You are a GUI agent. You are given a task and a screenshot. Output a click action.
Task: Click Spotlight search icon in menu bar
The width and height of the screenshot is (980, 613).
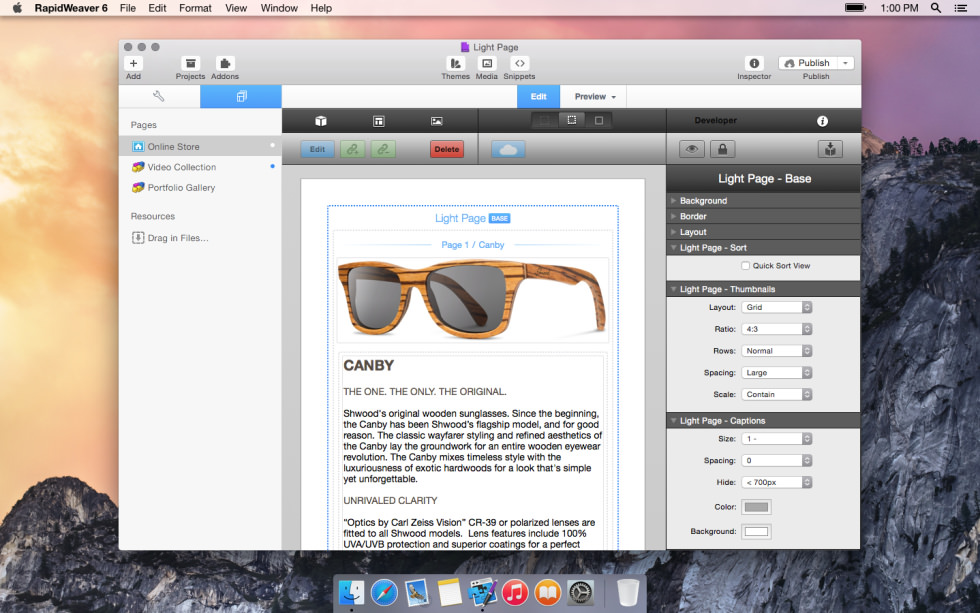936,8
